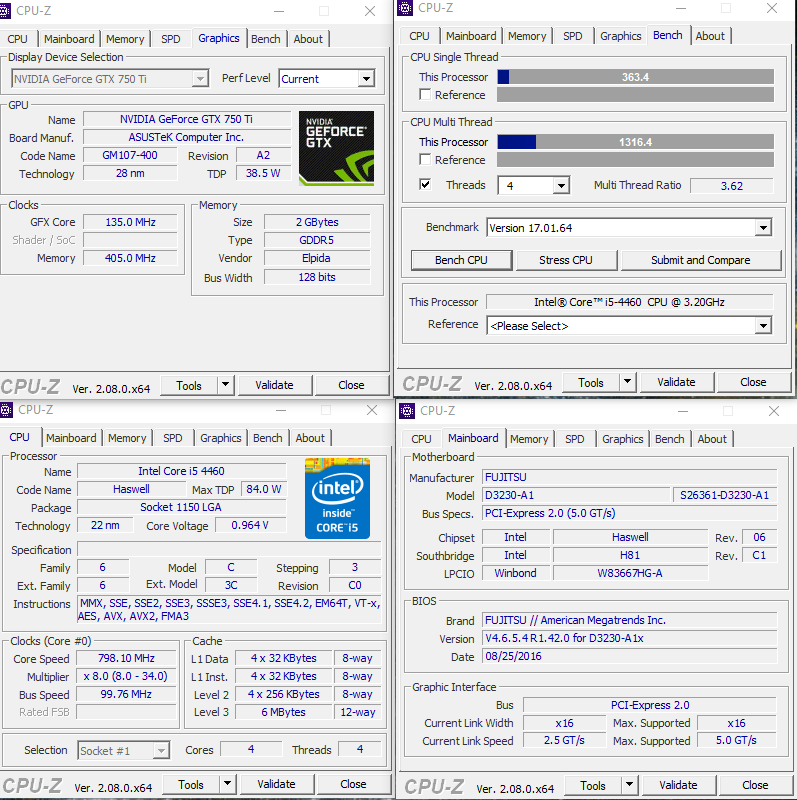Click the Bus Width 128 bits value
The height and width of the screenshot is (800, 797).
click(x=317, y=277)
